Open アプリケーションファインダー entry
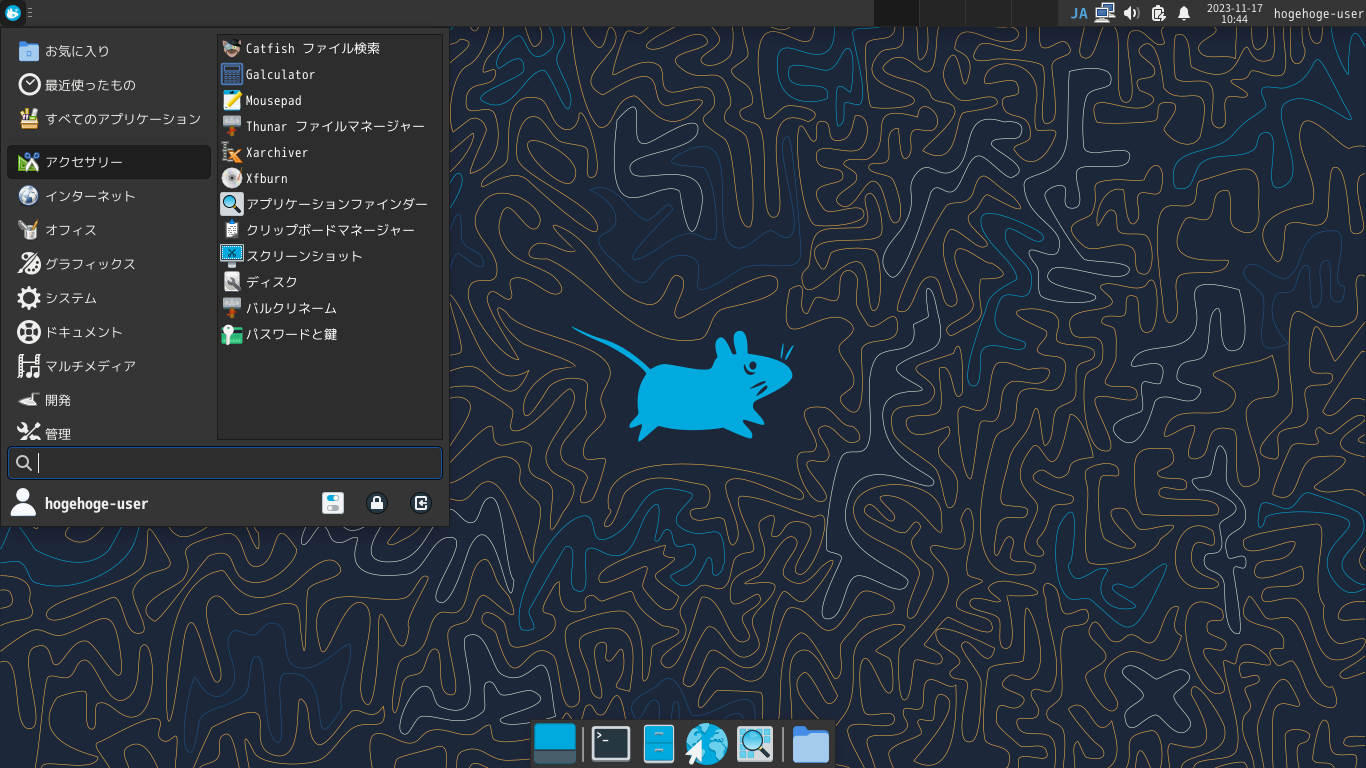 (x=330, y=204)
